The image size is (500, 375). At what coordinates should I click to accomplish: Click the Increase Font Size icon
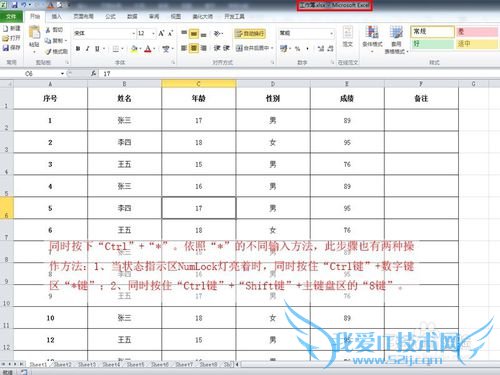pos(161,33)
